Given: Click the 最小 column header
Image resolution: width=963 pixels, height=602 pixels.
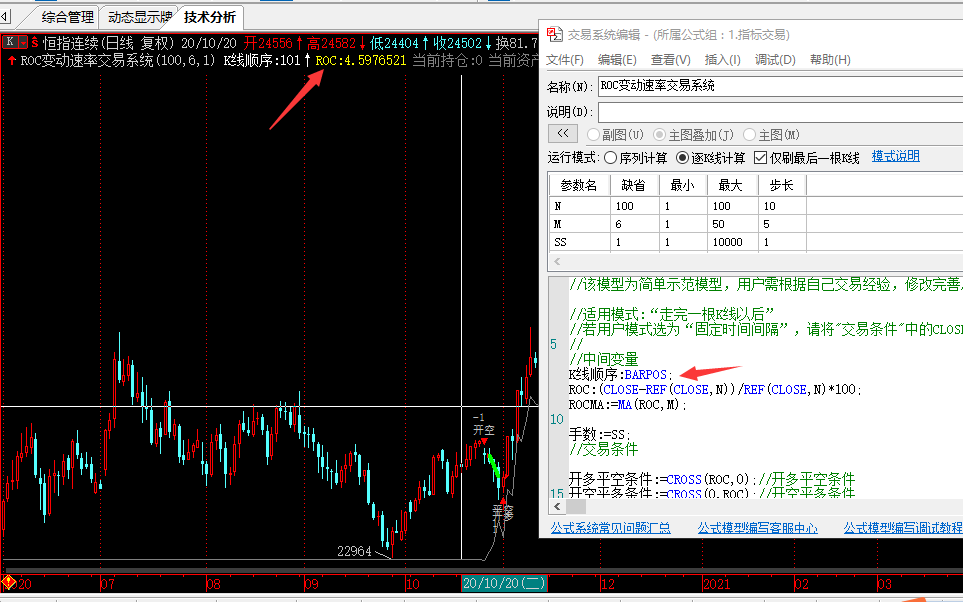Looking at the screenshot, I should [683, 185].
